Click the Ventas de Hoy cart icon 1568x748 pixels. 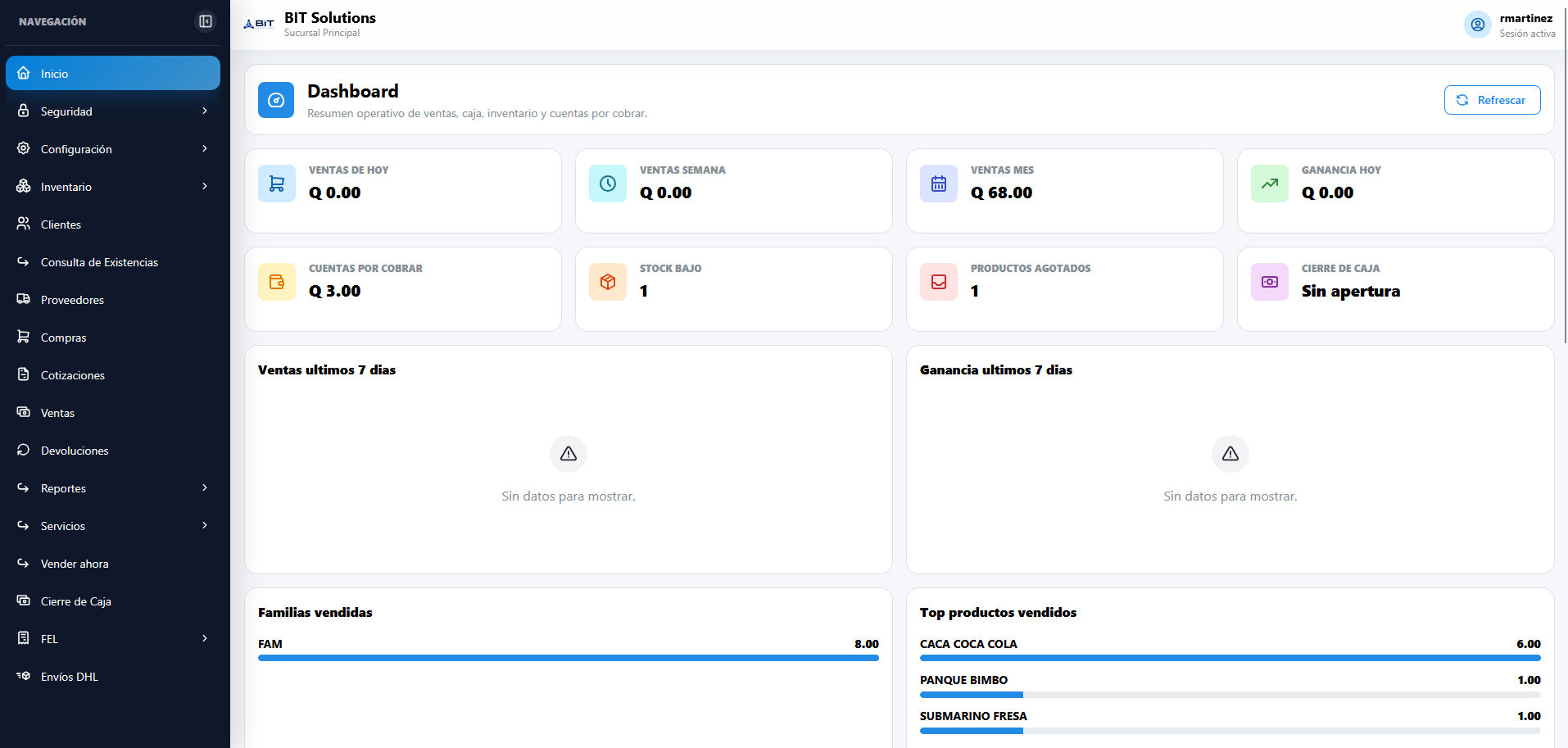277,184
